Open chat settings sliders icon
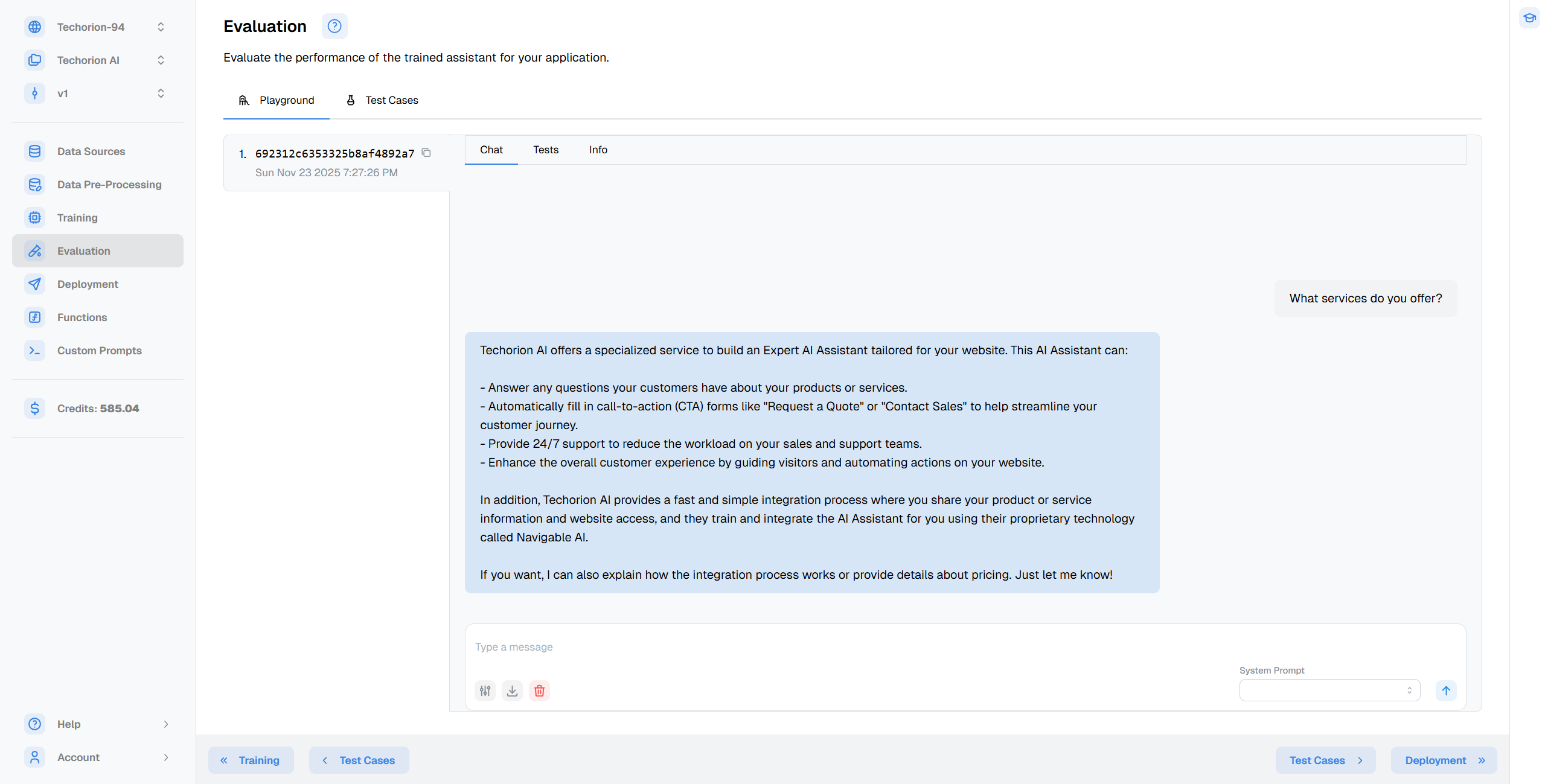Image resolution: width=1545 pixels, height=784 pixels. pos(485,690)
